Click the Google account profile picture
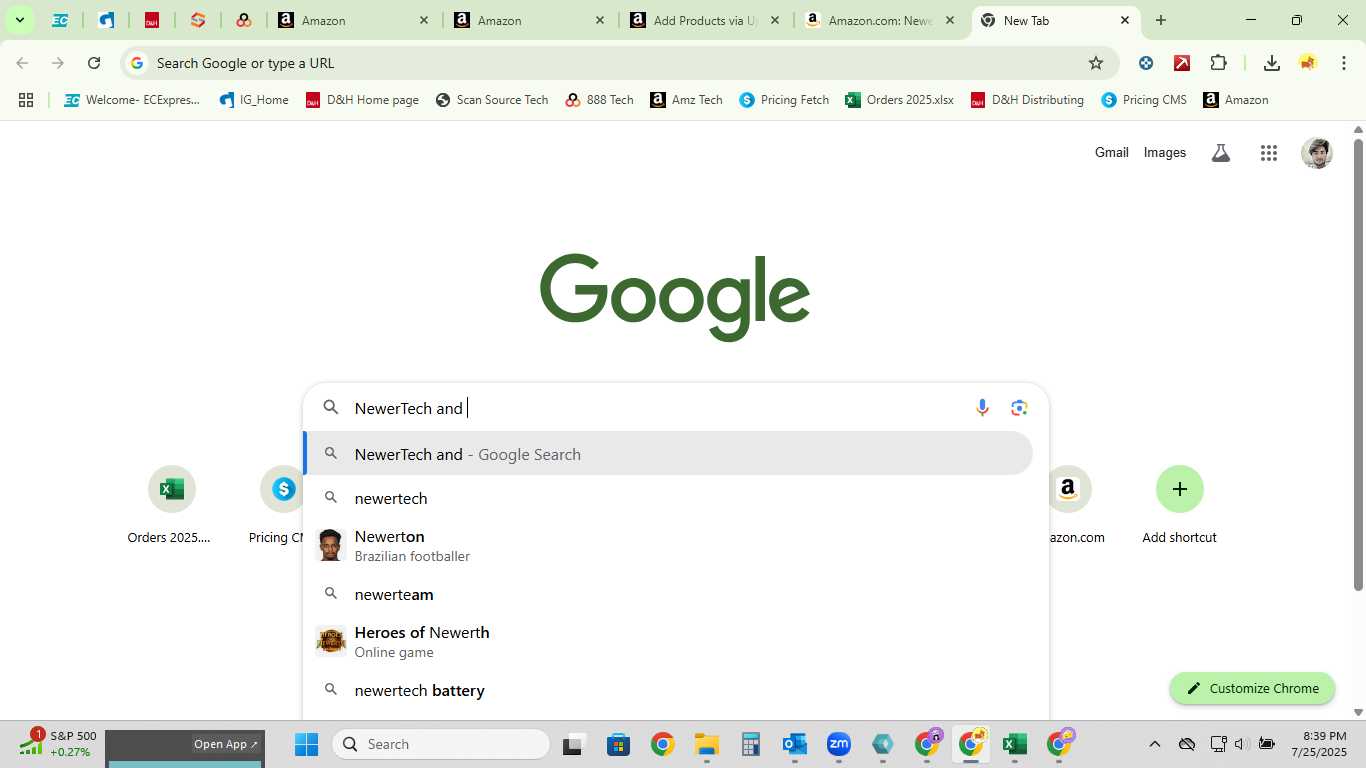This screenshot has height=768, width=1366. pos(1317,153)
